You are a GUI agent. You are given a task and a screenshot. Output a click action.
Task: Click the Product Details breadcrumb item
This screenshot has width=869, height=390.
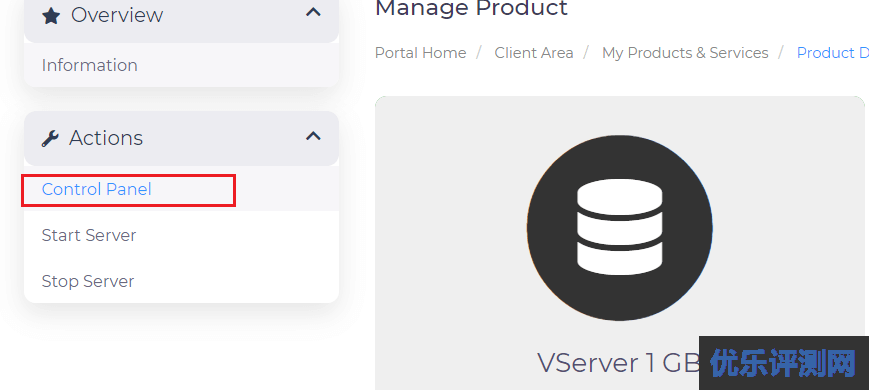(832, 53)
